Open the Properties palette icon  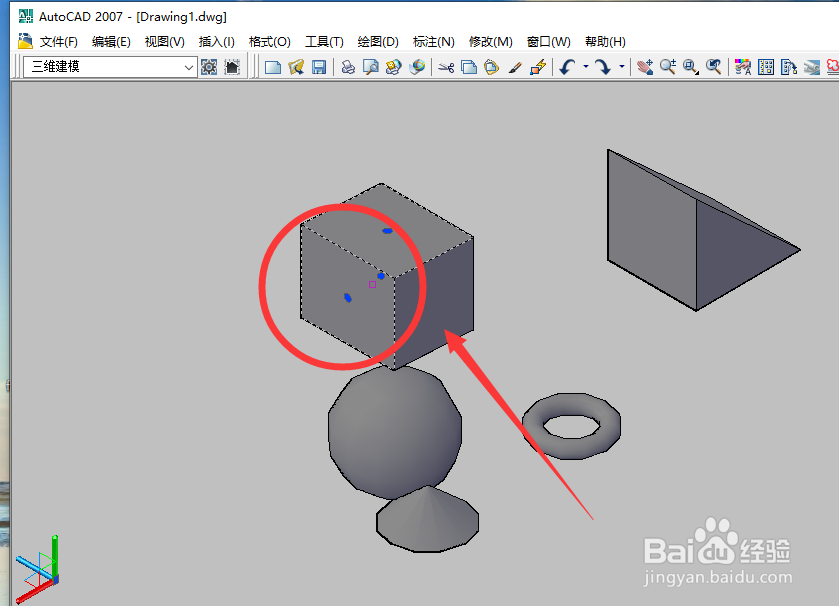tap(743, 67)
